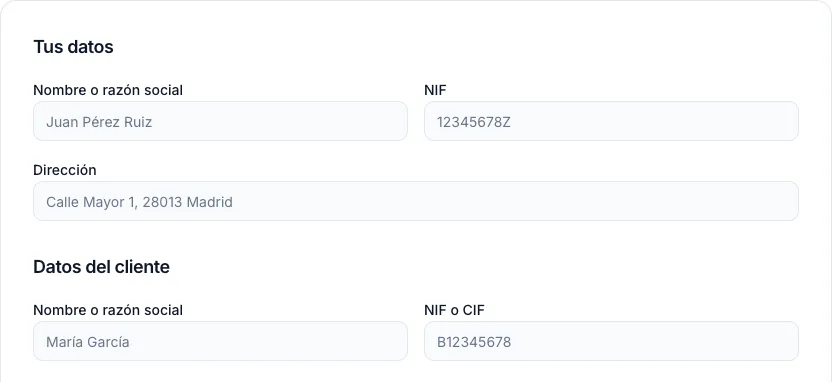Activate the field with 'María García' placeholder
Image resolution: width=832 pixels, height=382 pixels.
pos(220,341)
